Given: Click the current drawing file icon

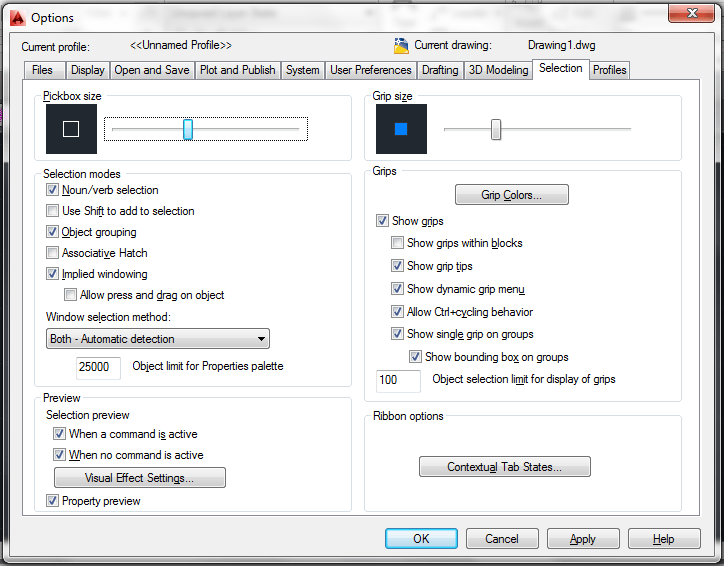Looking at the screenshot, I should click(401, 46).
